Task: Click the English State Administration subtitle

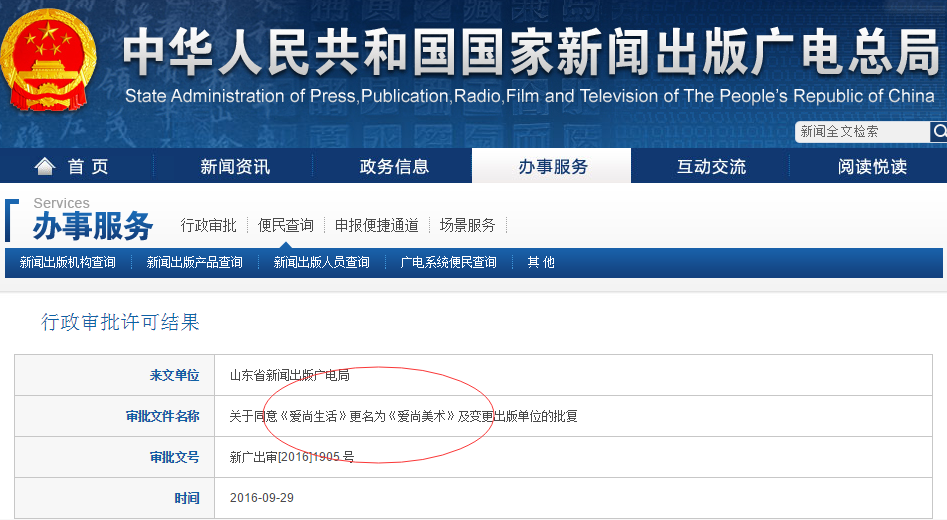Action: 530,96
